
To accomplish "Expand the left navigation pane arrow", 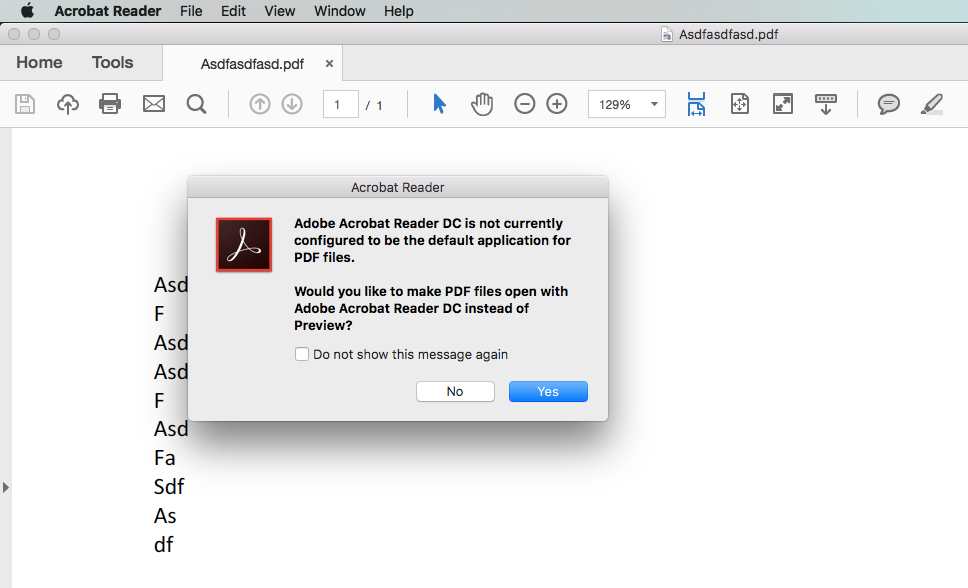I will (6, 487).
